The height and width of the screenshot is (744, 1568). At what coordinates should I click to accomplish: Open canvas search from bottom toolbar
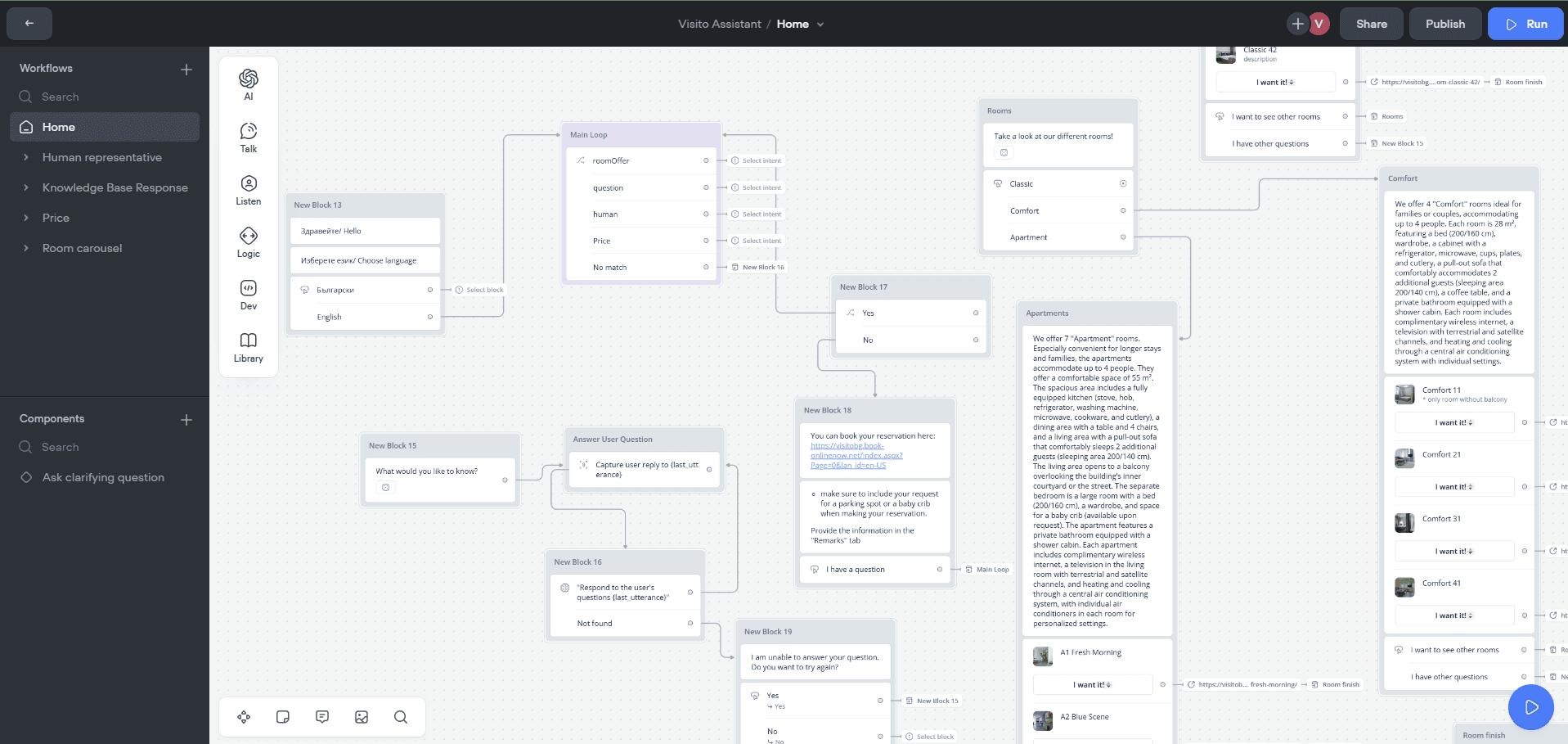[401, 717]
